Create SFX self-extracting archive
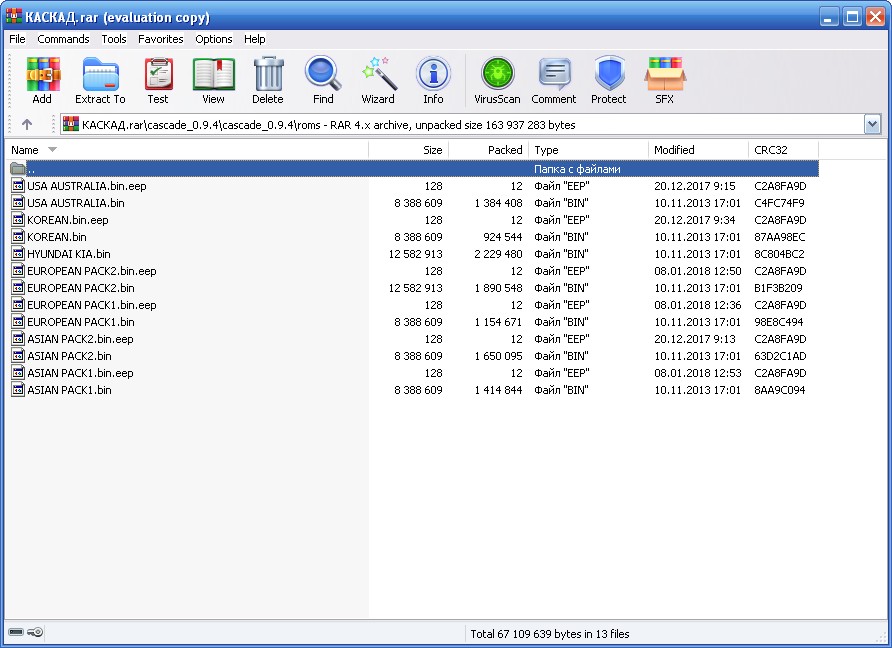892x648 pixels. click(664, 80)
